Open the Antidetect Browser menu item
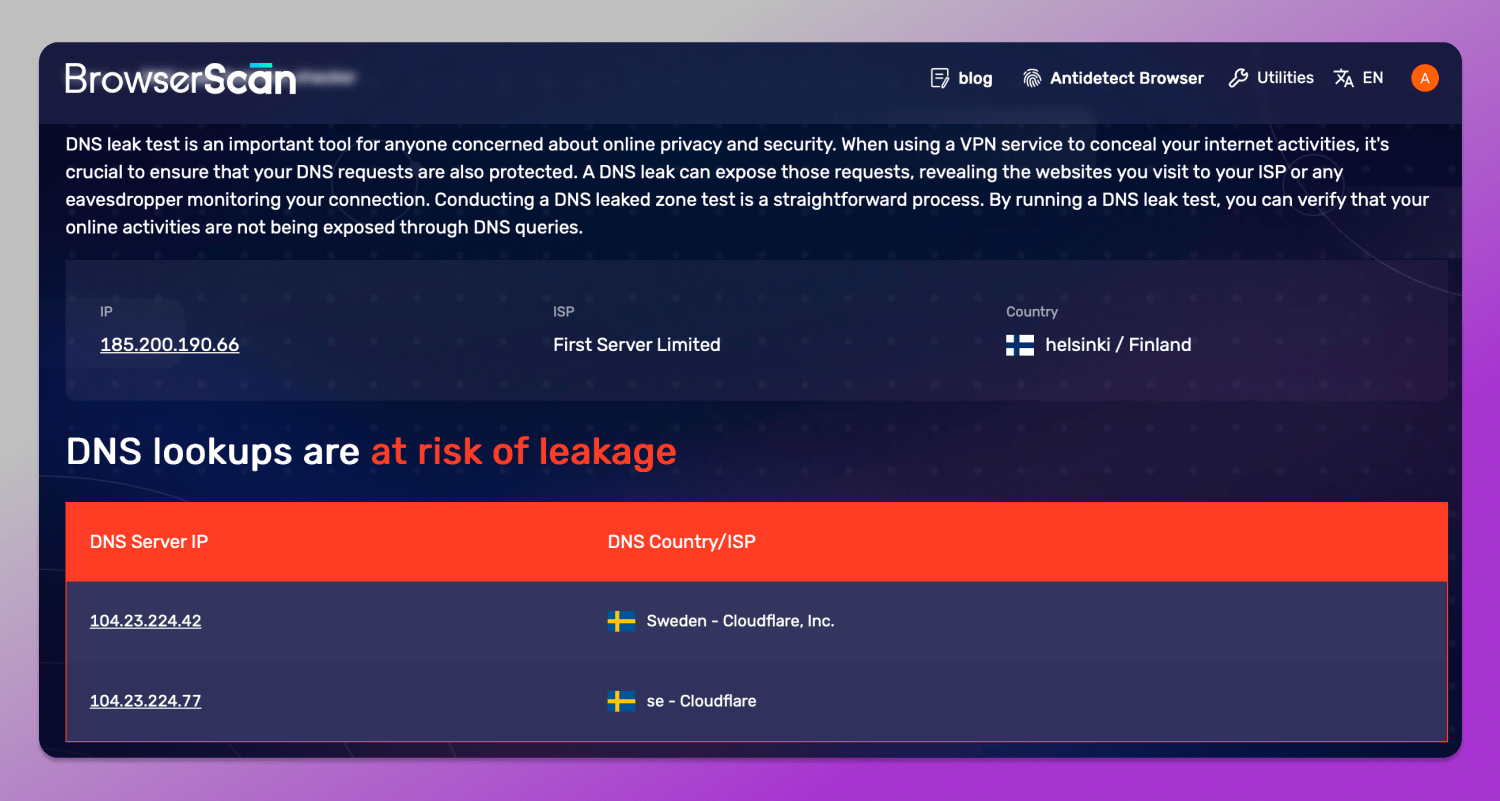The height and width of the screenshot is (801, 1500). [x=1126, y=78]
